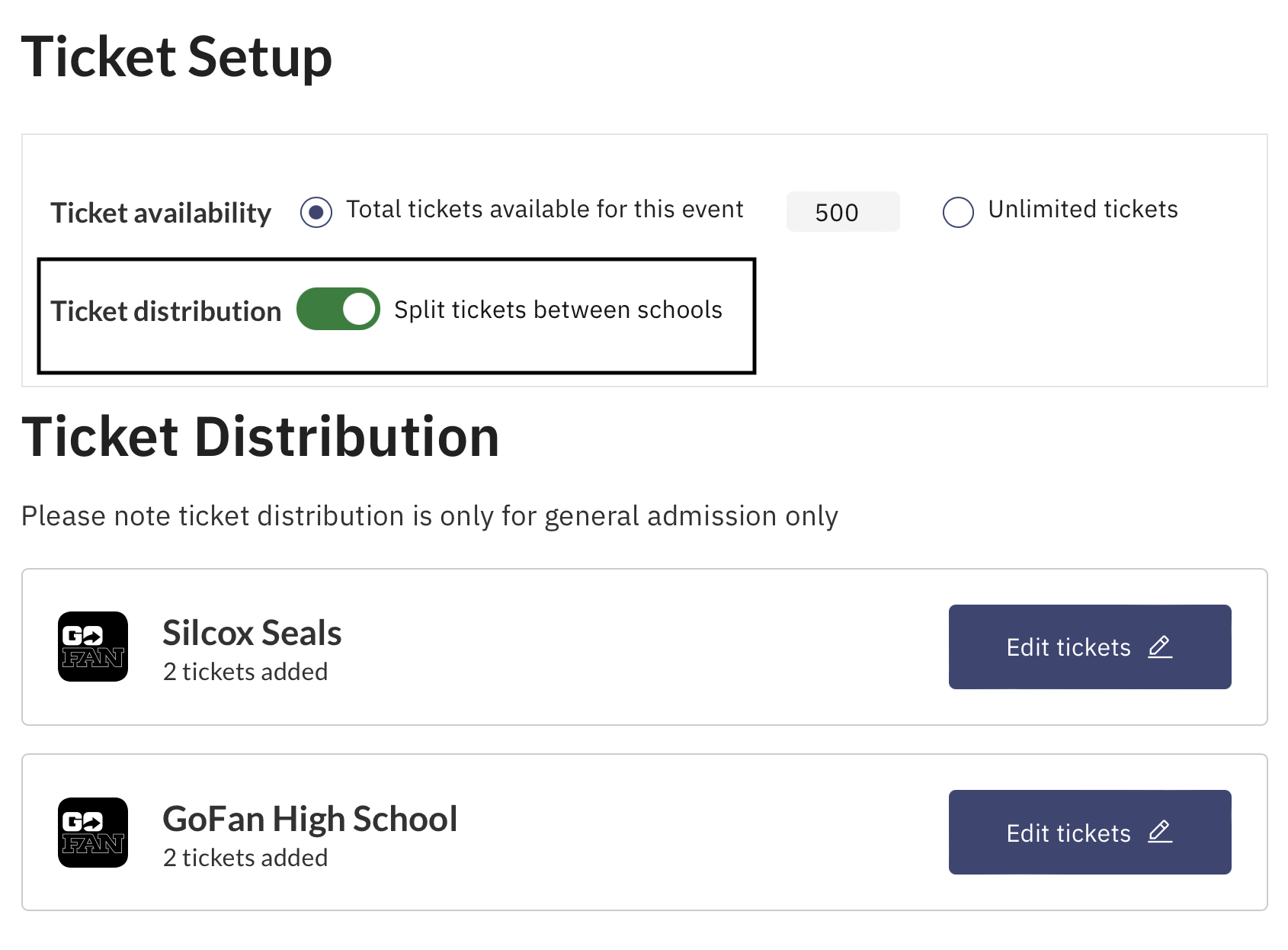Click the GoFan logo beside Silcox Seals
Image resolution: width=1288 pixels, height=950 pixels.
[93, 647]
